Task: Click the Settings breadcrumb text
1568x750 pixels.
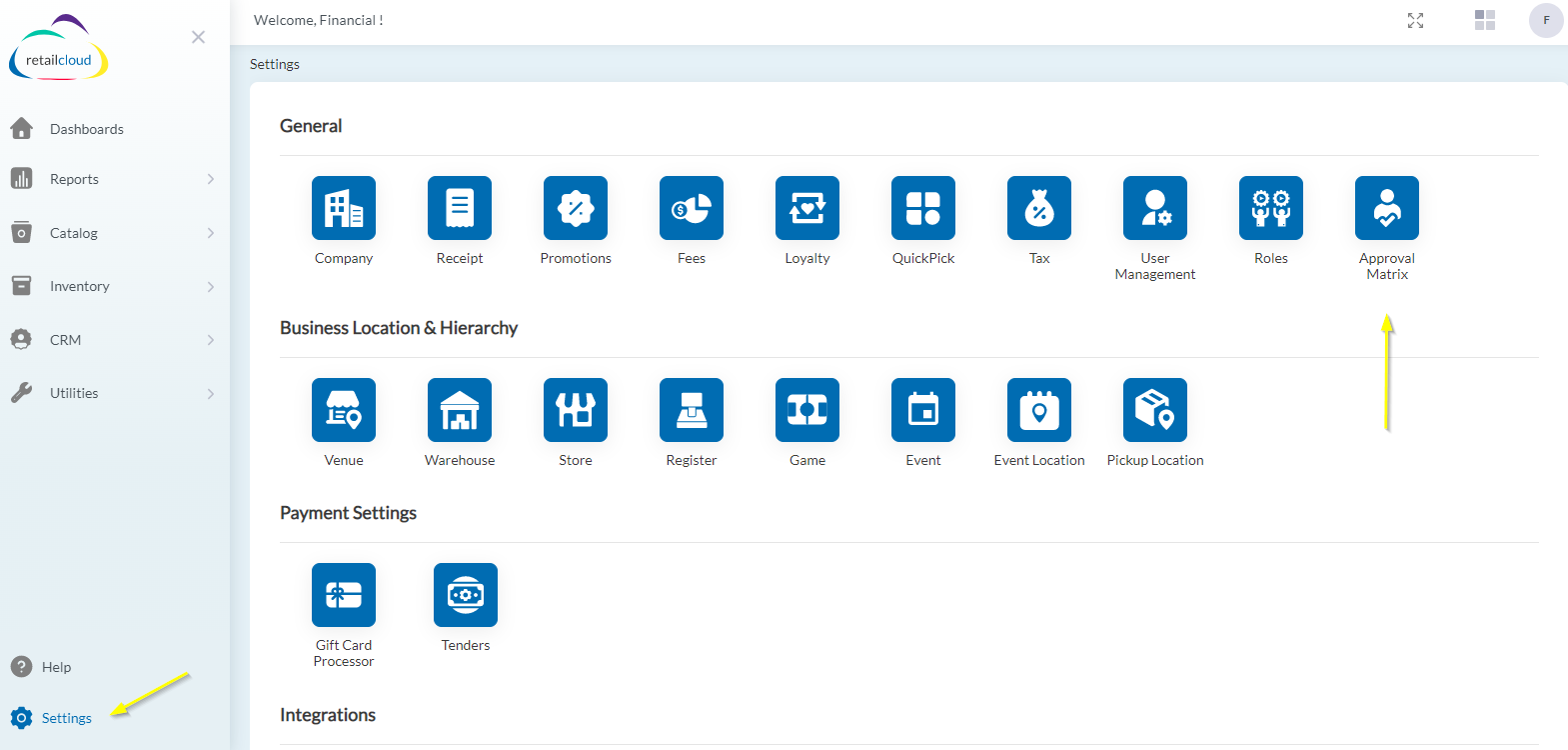Action: coord(275,64)
